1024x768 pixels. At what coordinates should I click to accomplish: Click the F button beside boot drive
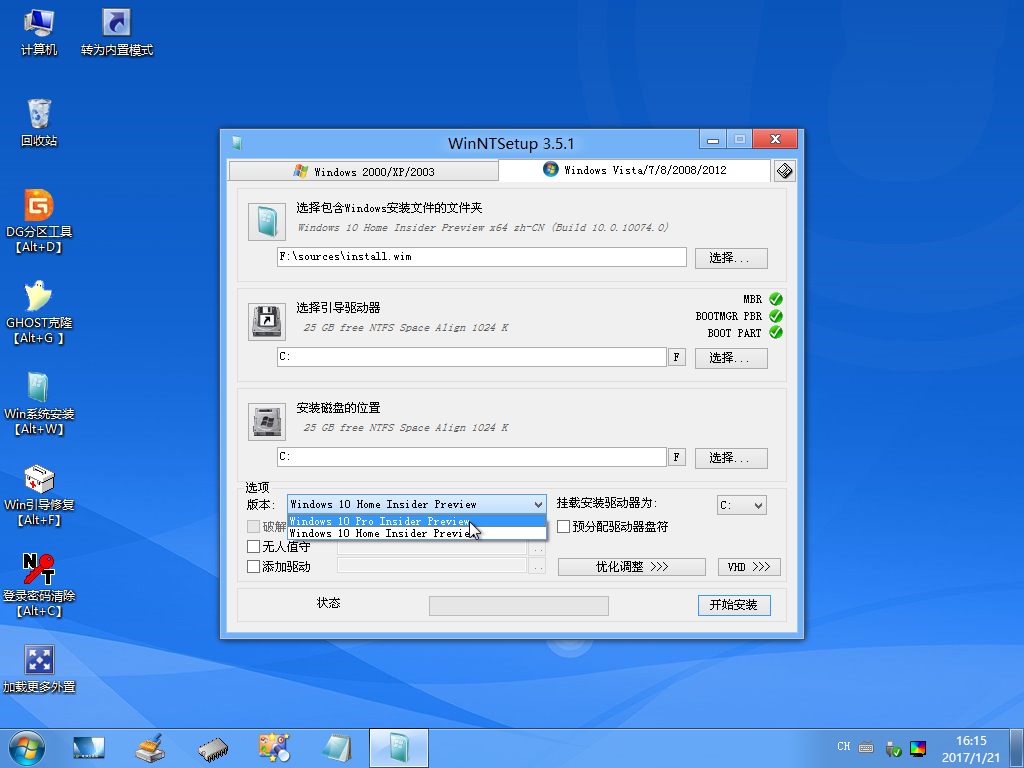coord(677,357)
